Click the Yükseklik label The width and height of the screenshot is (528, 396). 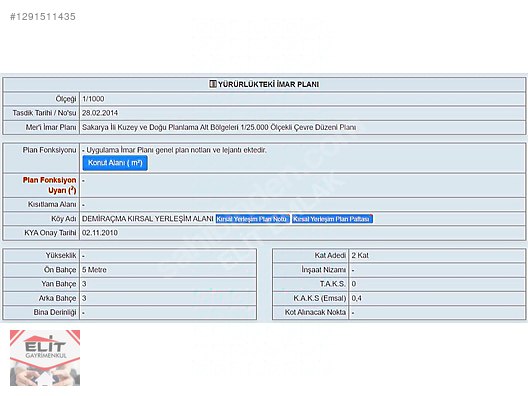tap(61, 256)
